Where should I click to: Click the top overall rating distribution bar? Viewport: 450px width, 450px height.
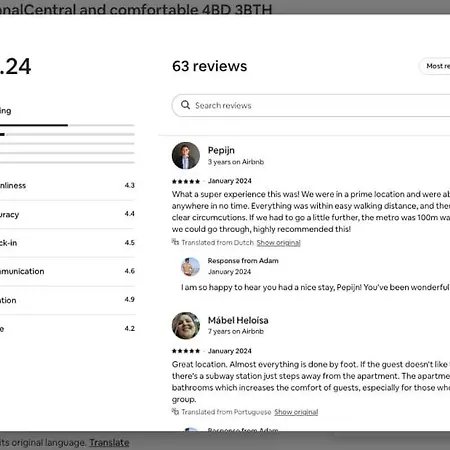(x=67, y=125)
